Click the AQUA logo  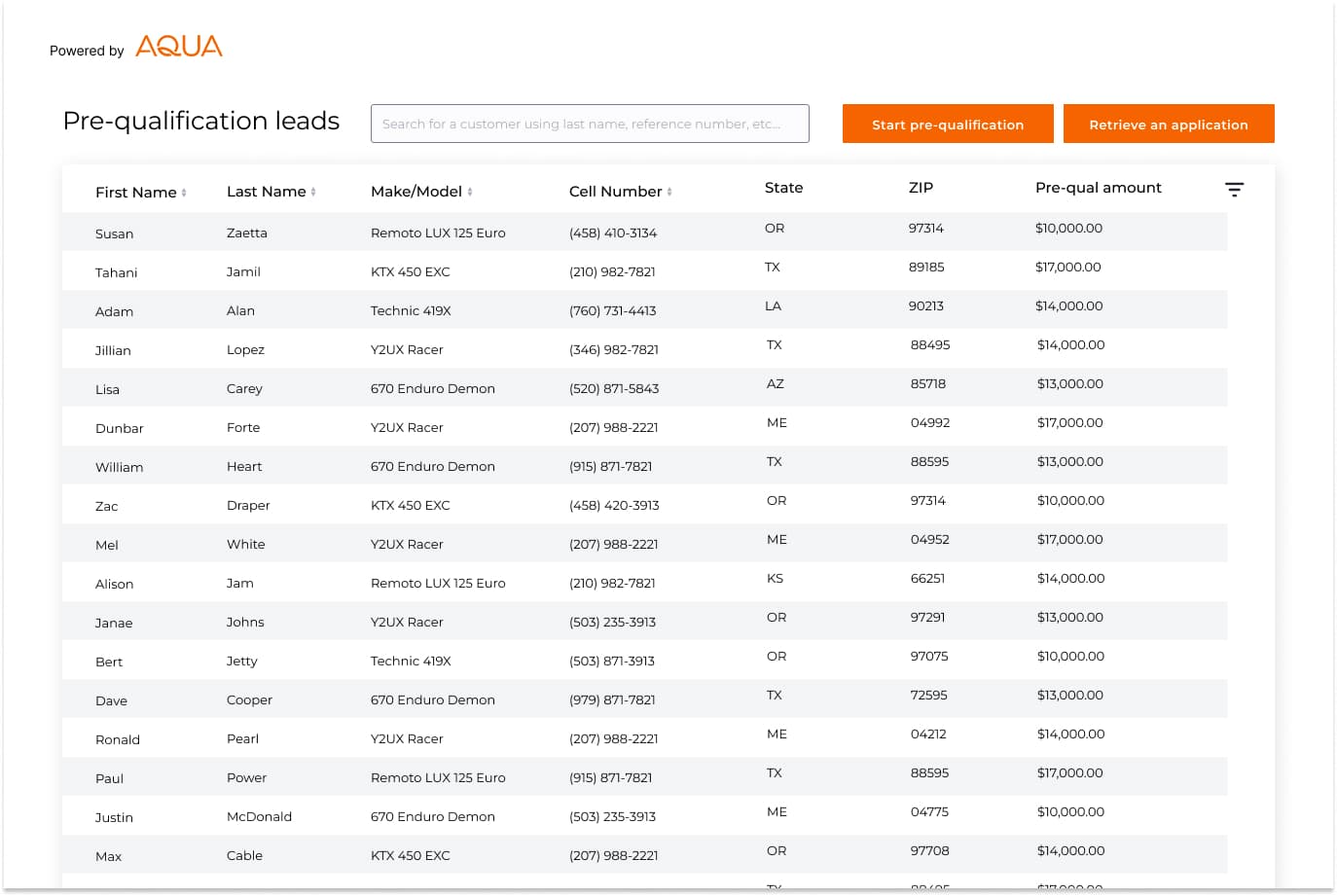[179, 47]
